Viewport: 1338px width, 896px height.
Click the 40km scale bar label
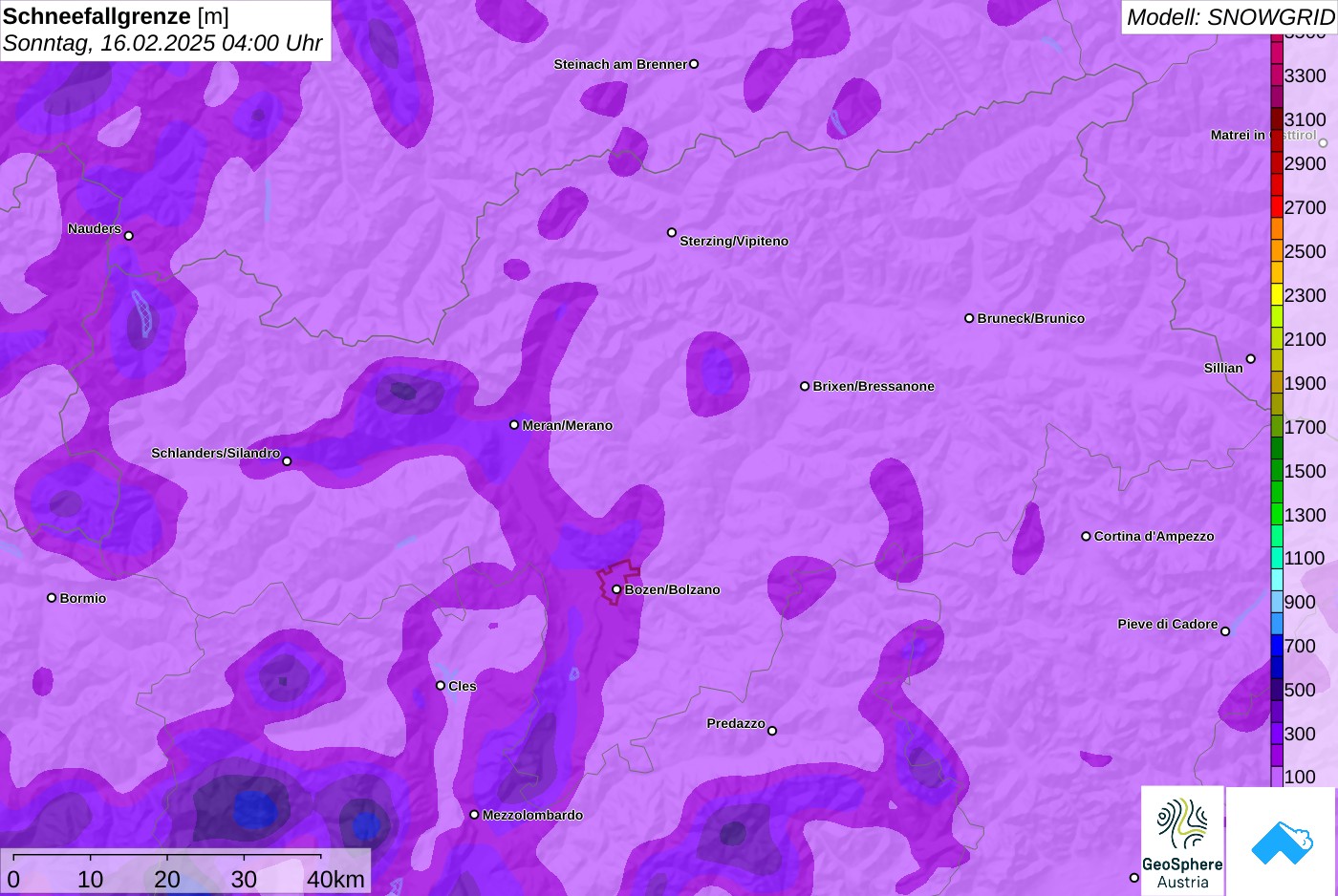click(335, 880)
